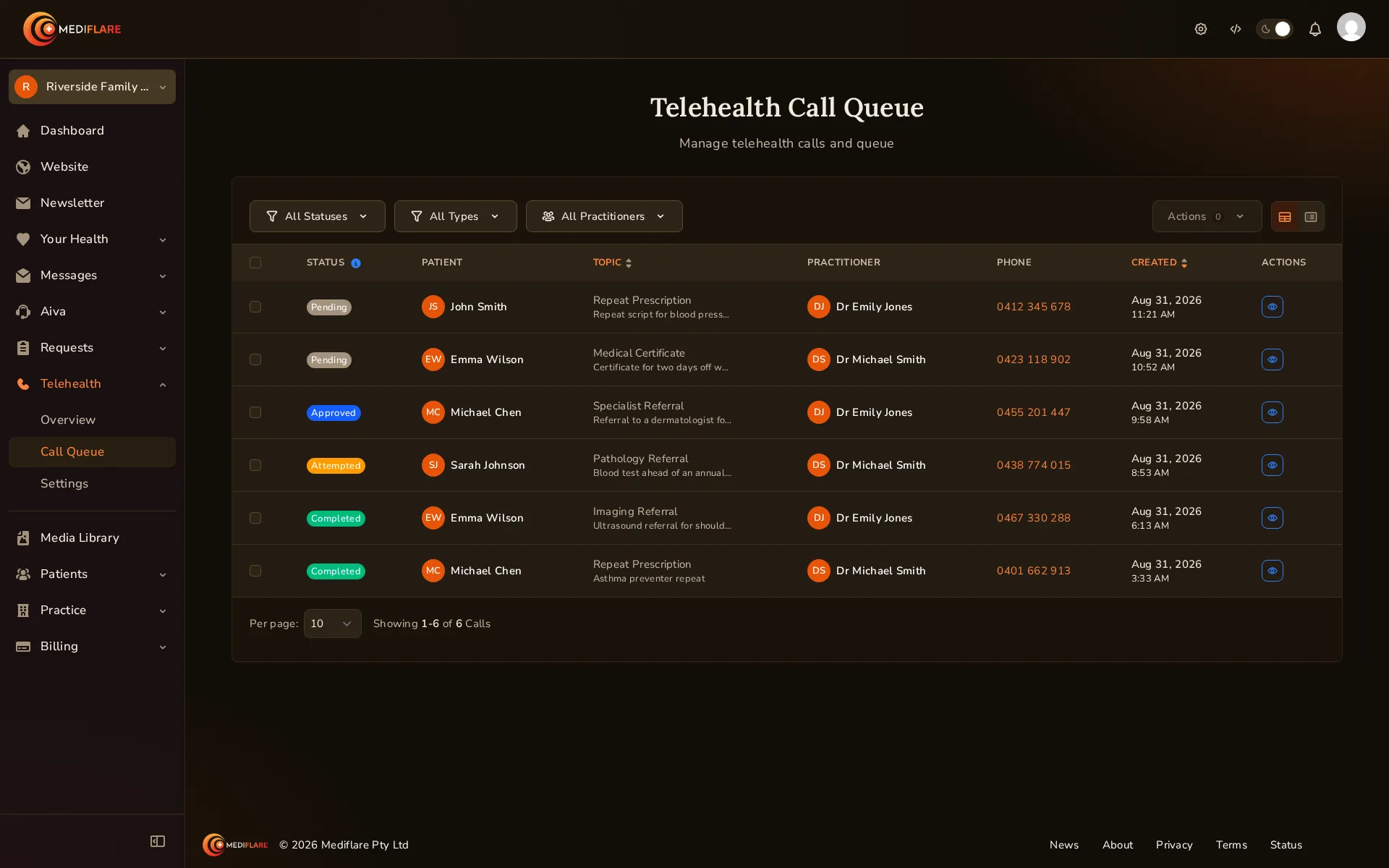Open Telehealth Settings submenu item
Viewport: 1389px width, 868px height.
click(92, 483)
